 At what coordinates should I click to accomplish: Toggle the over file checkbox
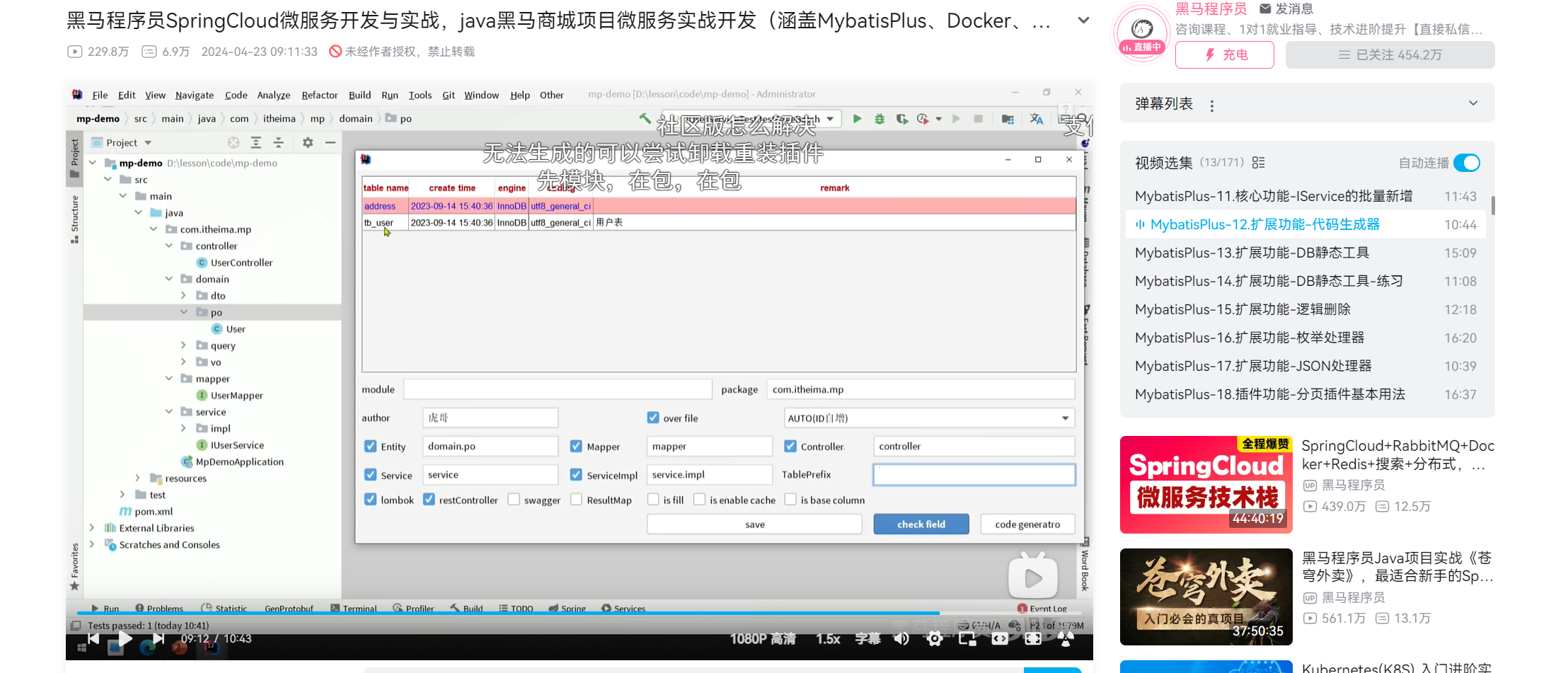pyautogui.click(x=653, y=418)
